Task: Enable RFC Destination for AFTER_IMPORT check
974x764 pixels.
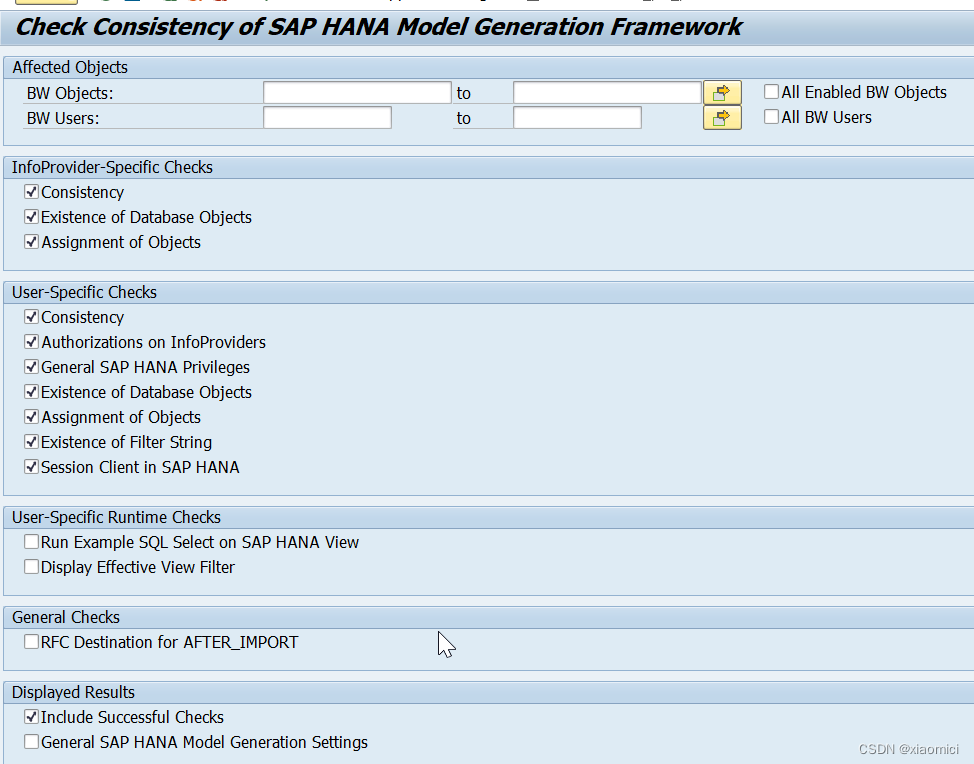Action: 31,642
